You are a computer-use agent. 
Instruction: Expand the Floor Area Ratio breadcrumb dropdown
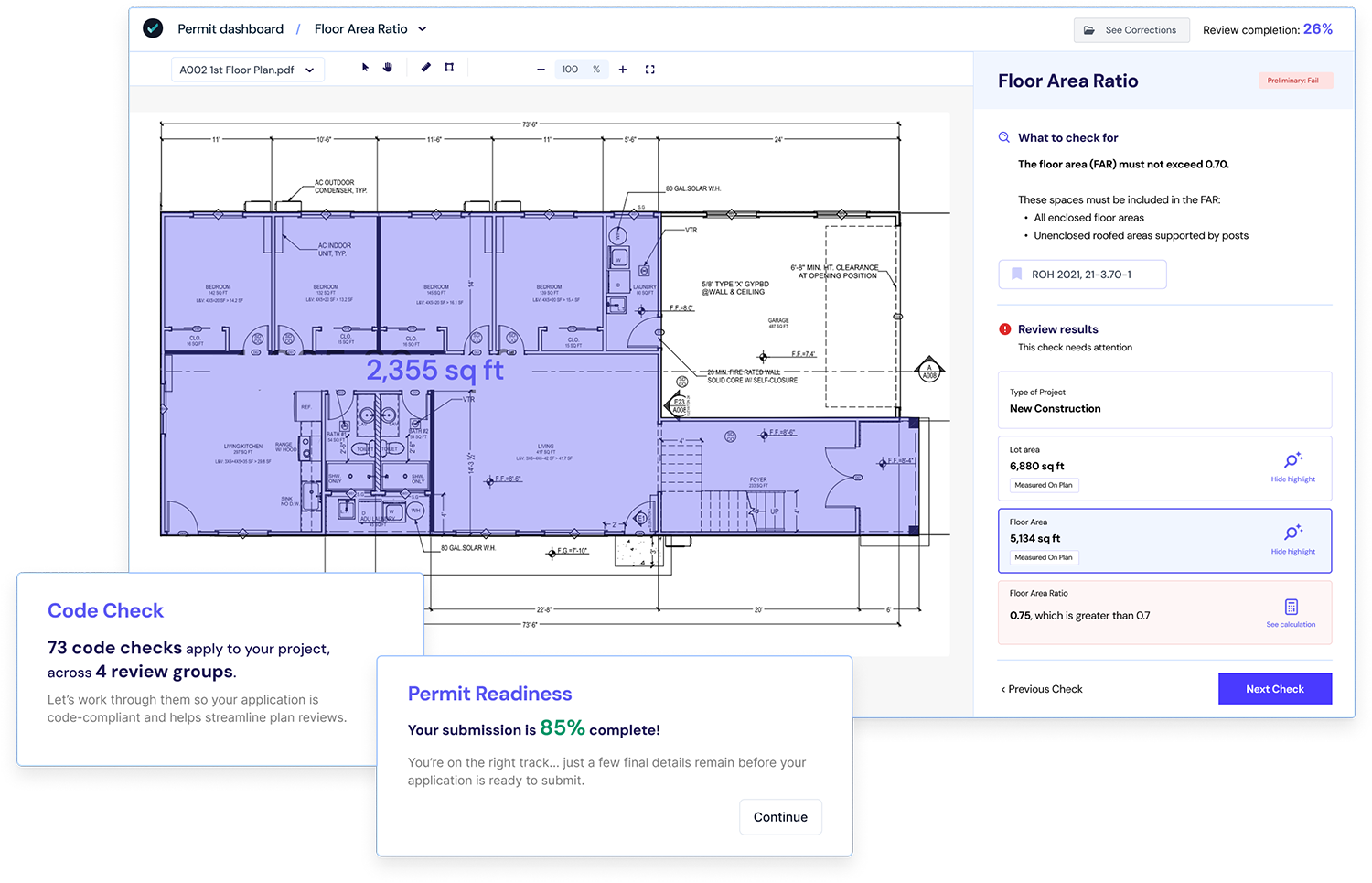(x=423, y=29)
